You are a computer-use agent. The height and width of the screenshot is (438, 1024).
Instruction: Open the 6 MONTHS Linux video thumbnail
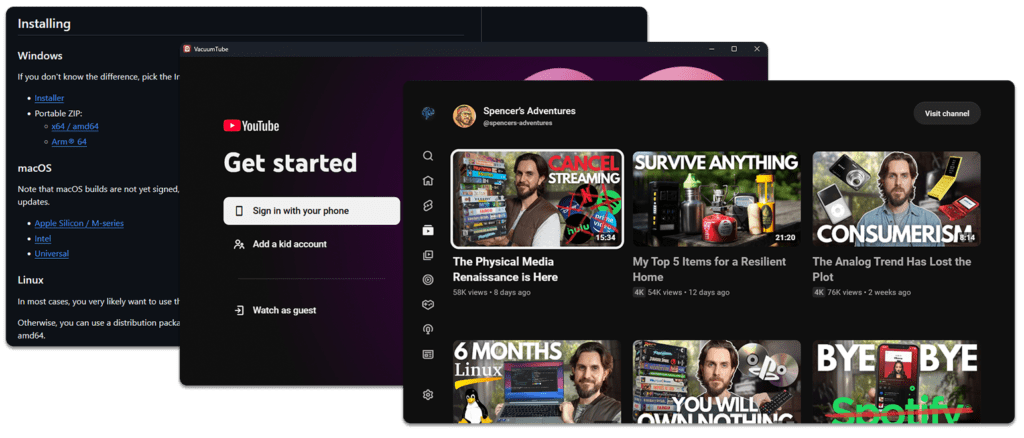coord(537,381)
